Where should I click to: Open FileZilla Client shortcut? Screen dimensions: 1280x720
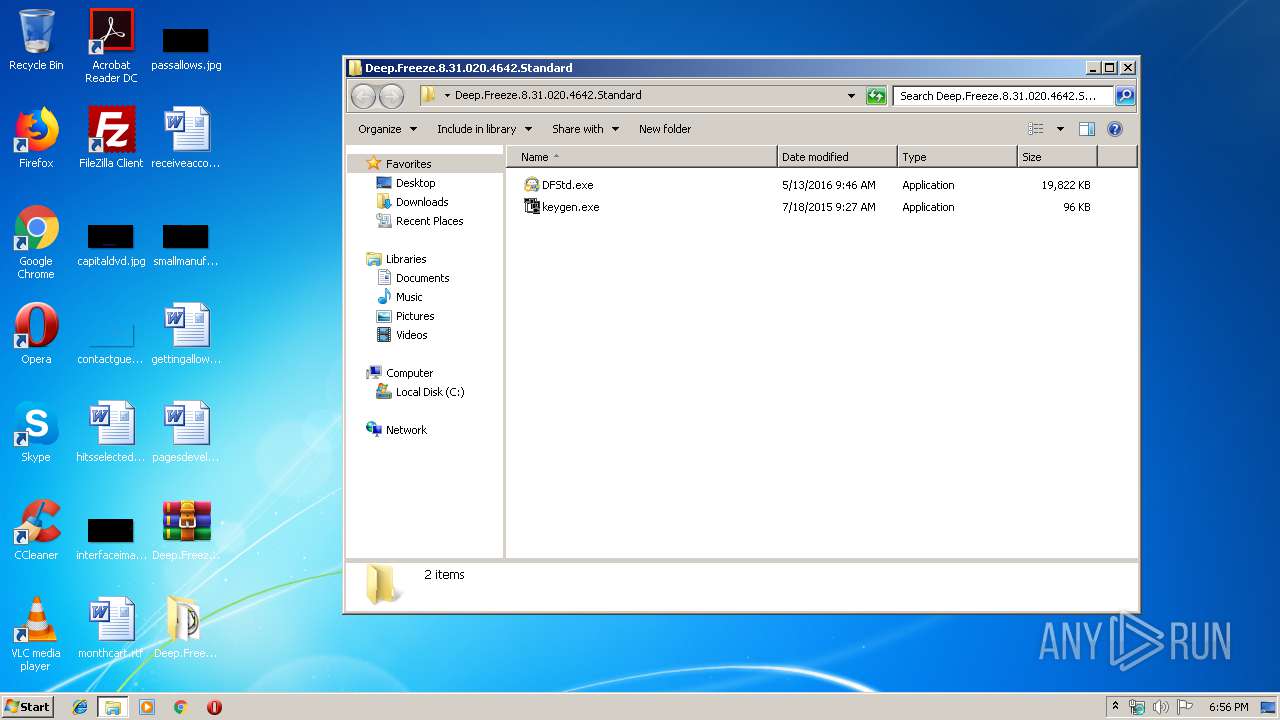click(x=111, y=138)
